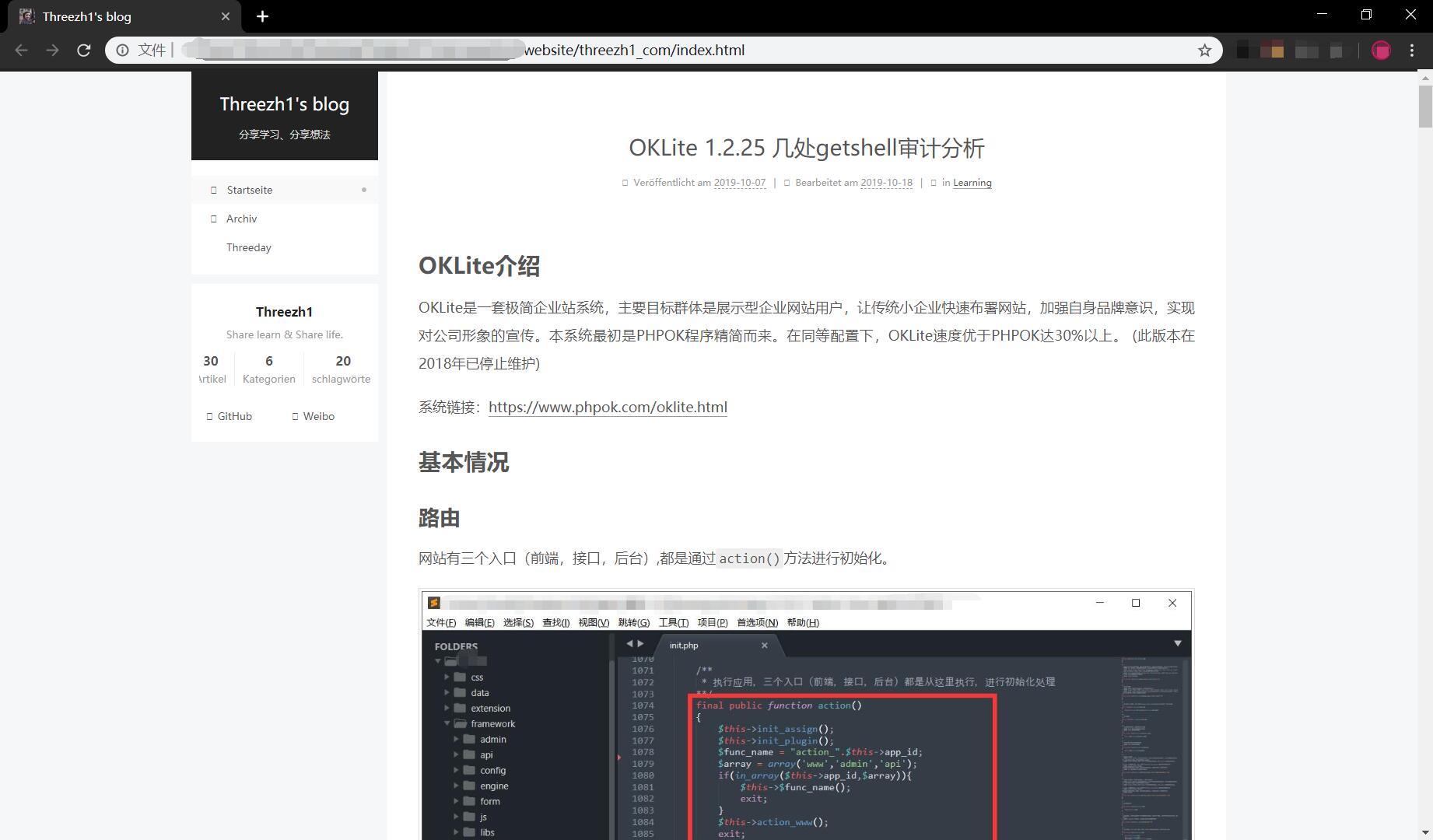Click the site info icon in address bar
The width and height of the screenshot is (1433, 840).
point(123,51)
